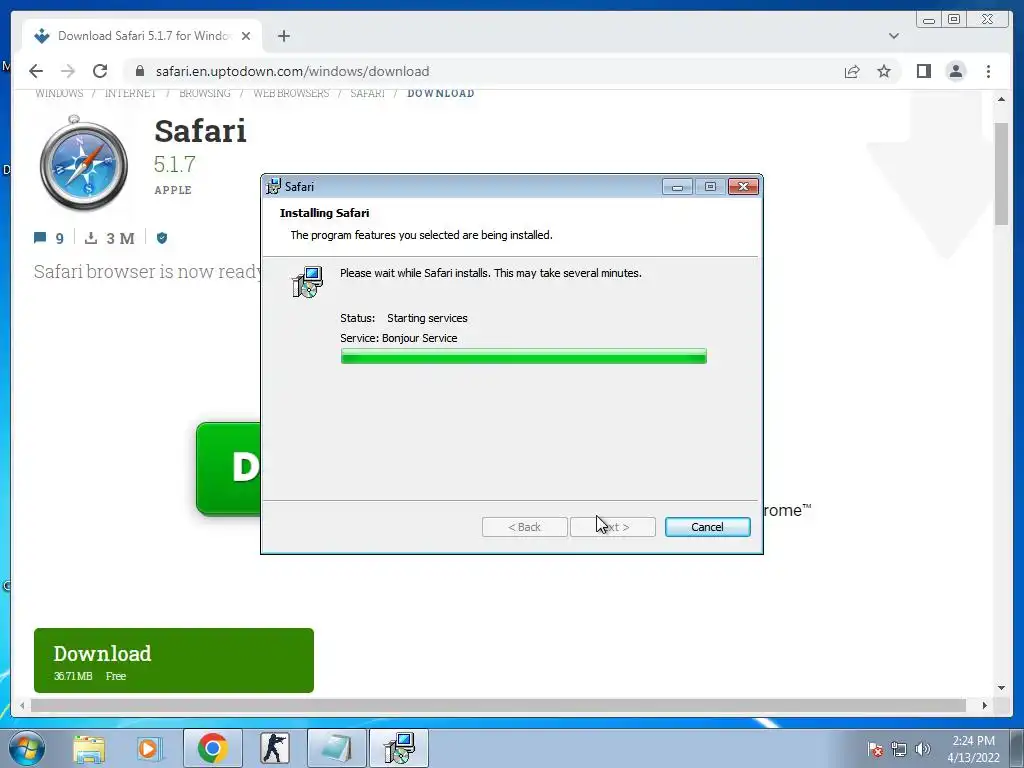
Task: Open Windows Media Player from taskbar
Action: (x=149, y=748)
